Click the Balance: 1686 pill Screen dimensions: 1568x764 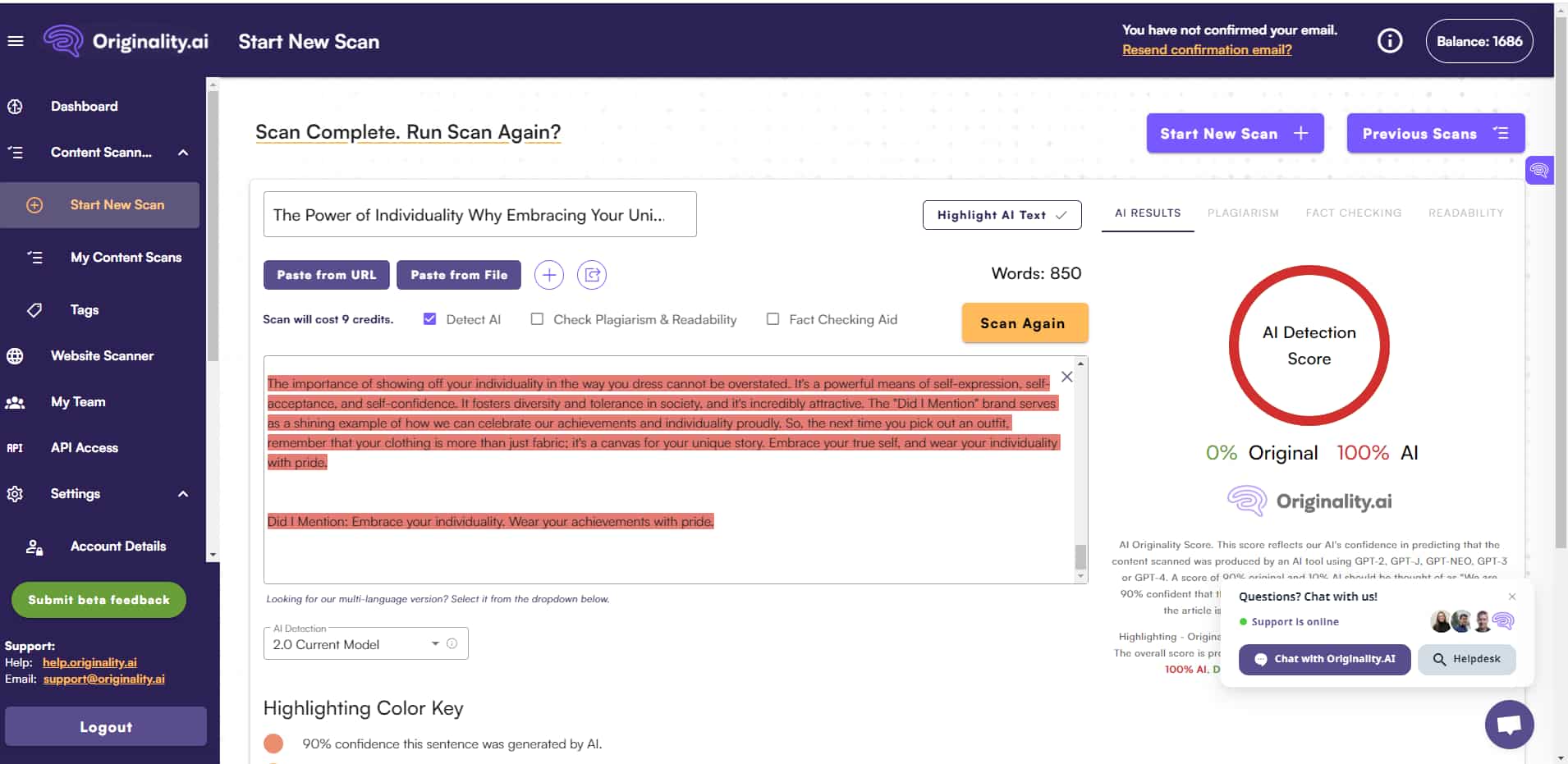coord(1479,41)
